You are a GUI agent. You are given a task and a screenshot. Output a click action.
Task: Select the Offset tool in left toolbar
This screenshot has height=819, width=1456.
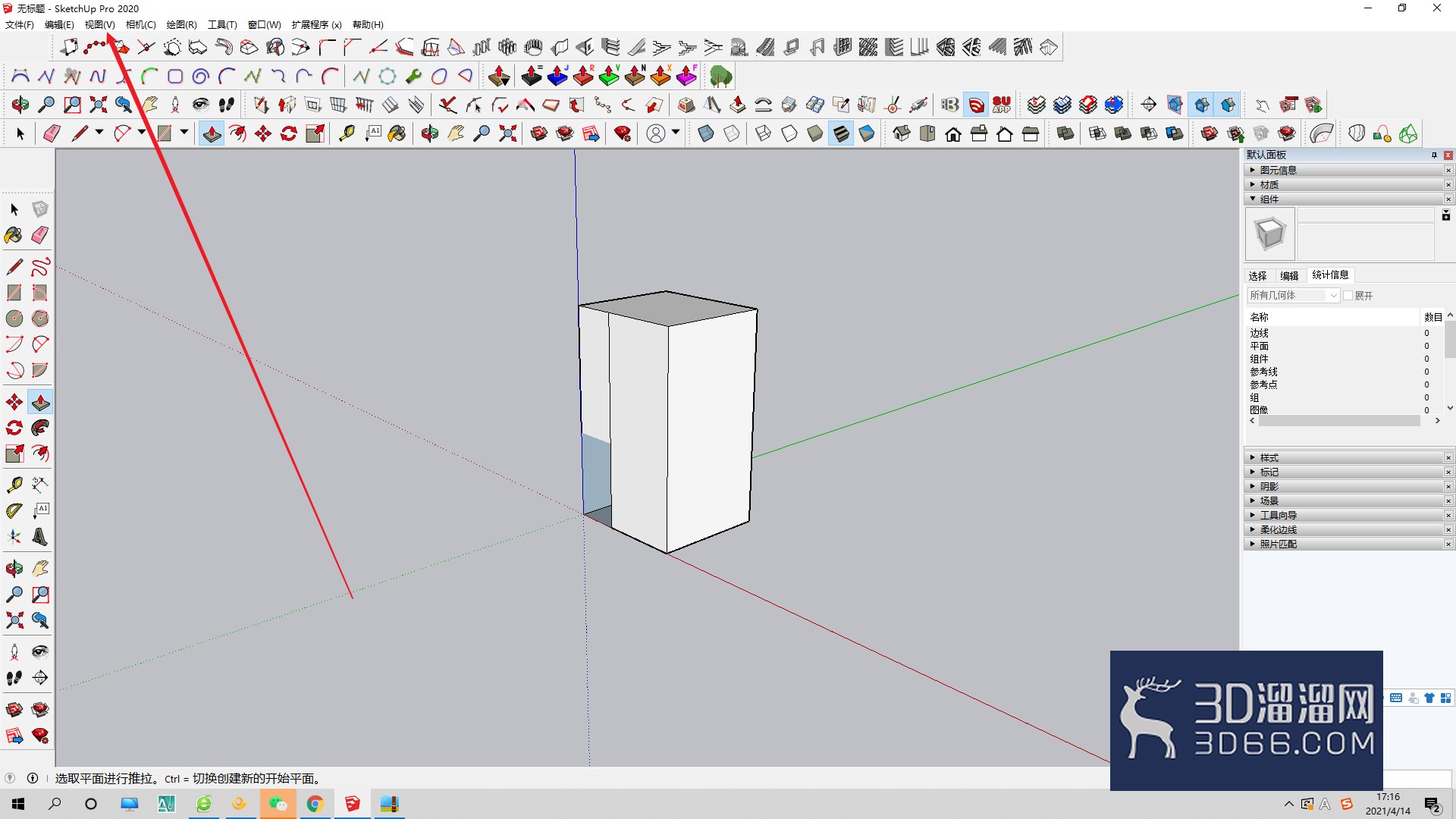tap(40, 453)
